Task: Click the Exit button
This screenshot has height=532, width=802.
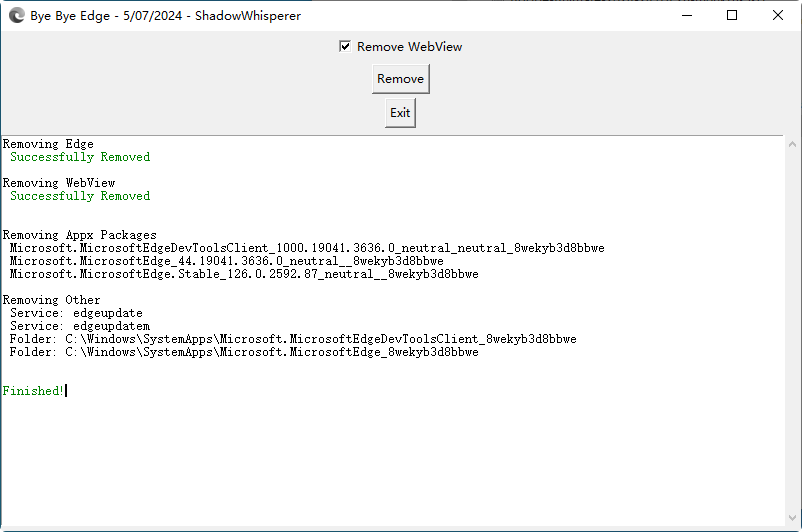Action: [x=400, y=113]
